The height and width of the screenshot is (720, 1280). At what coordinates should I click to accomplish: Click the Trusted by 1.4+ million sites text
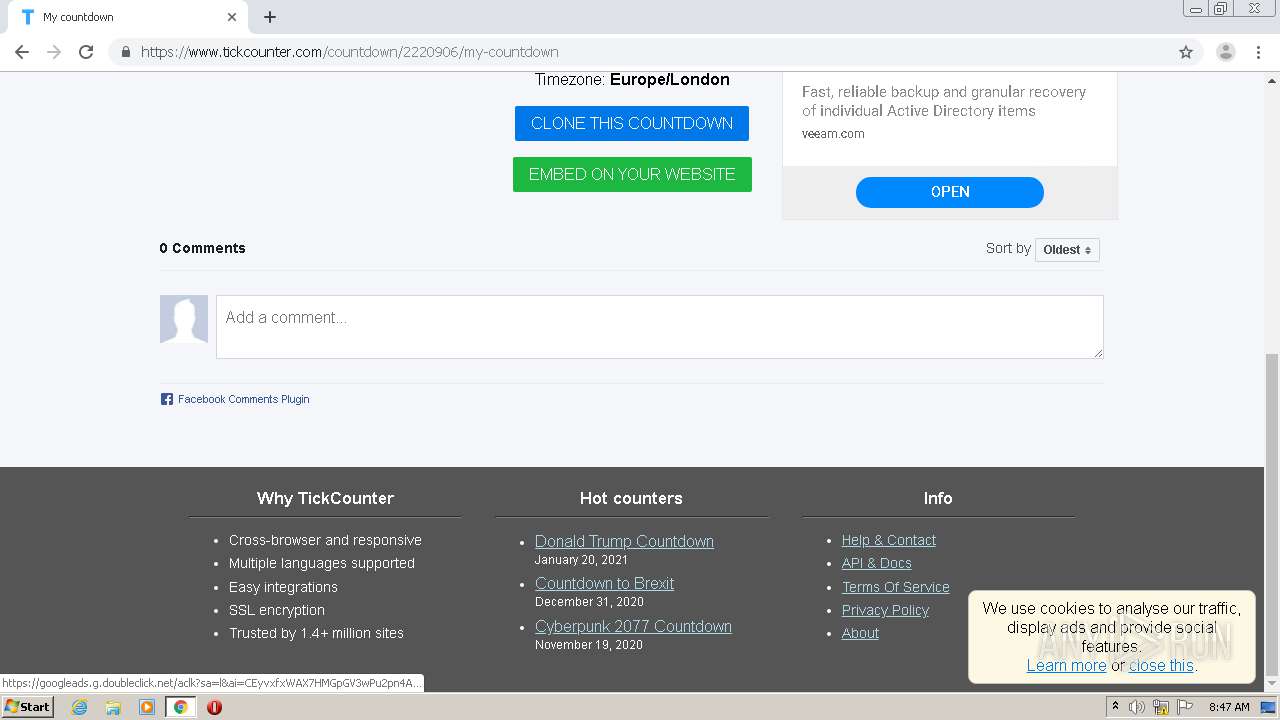316,633
